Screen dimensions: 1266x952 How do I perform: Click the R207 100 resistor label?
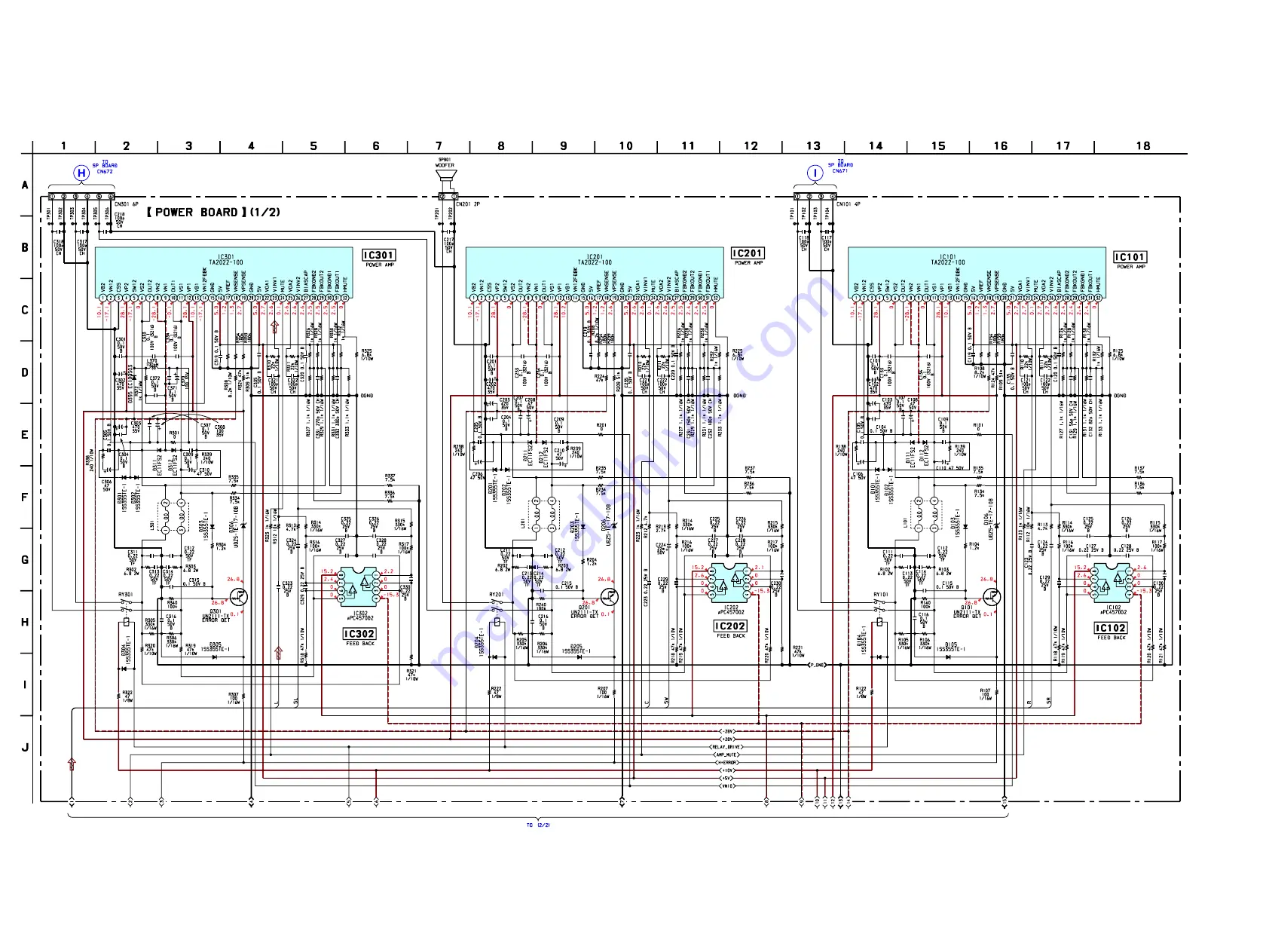click(x=603, y=693)
